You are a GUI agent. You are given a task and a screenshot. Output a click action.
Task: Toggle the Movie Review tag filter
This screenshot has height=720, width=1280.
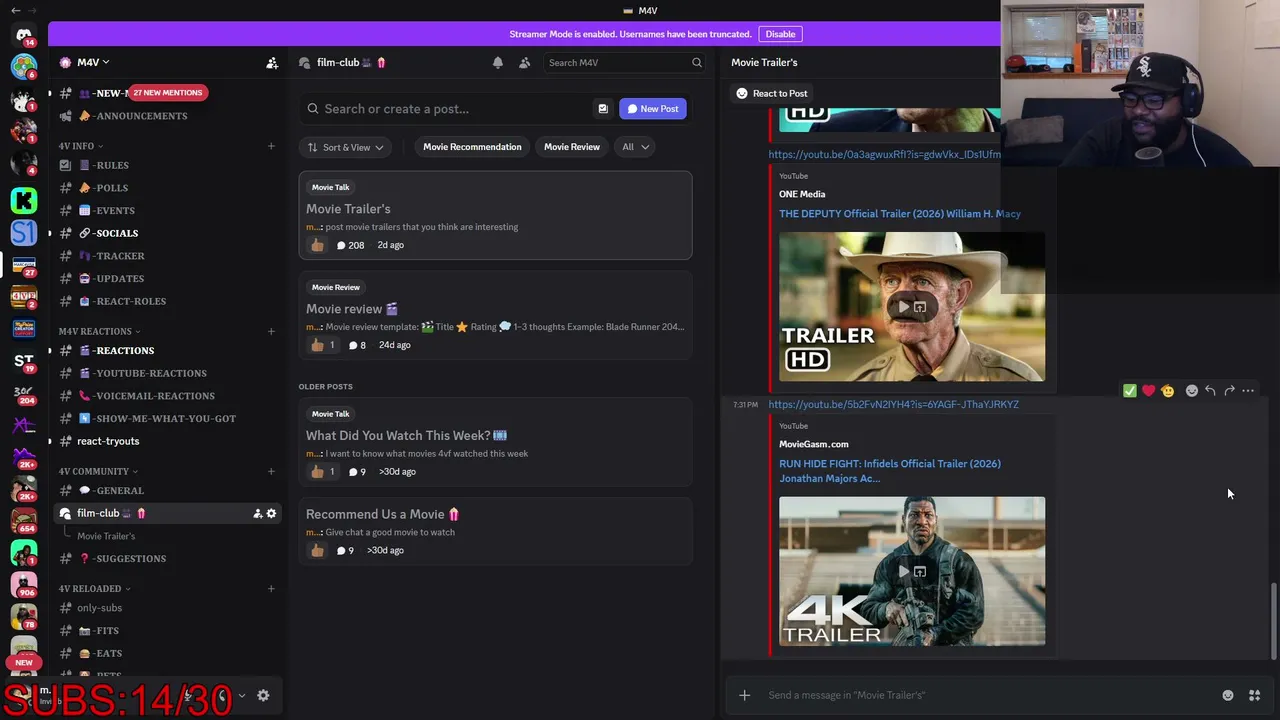[x=572, y=147]
